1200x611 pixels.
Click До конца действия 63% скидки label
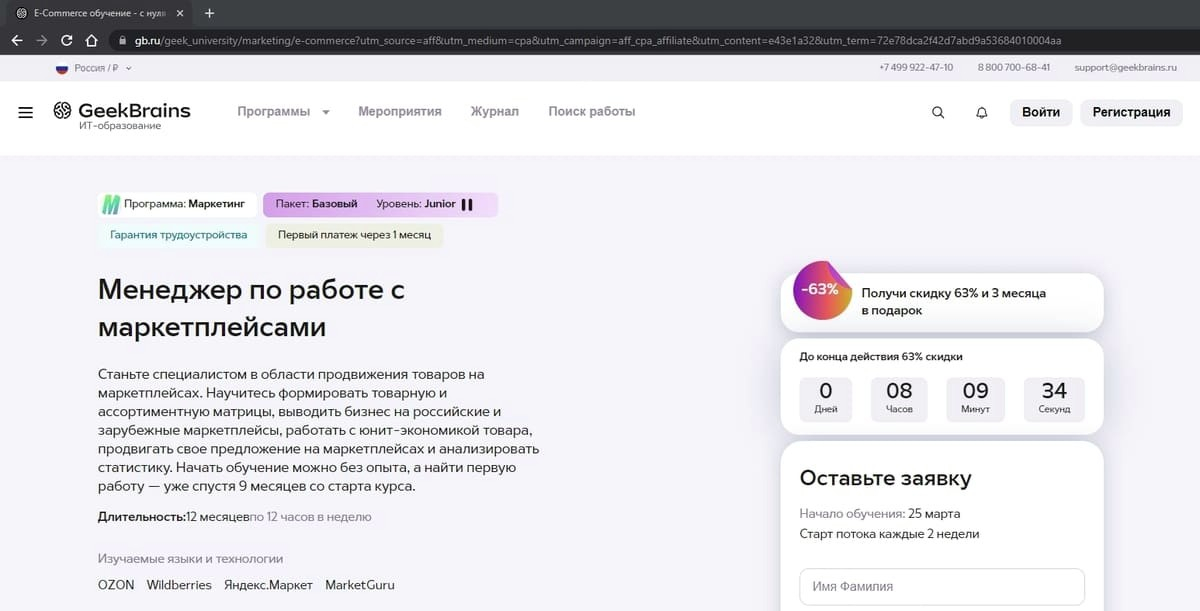coord(881,356)
